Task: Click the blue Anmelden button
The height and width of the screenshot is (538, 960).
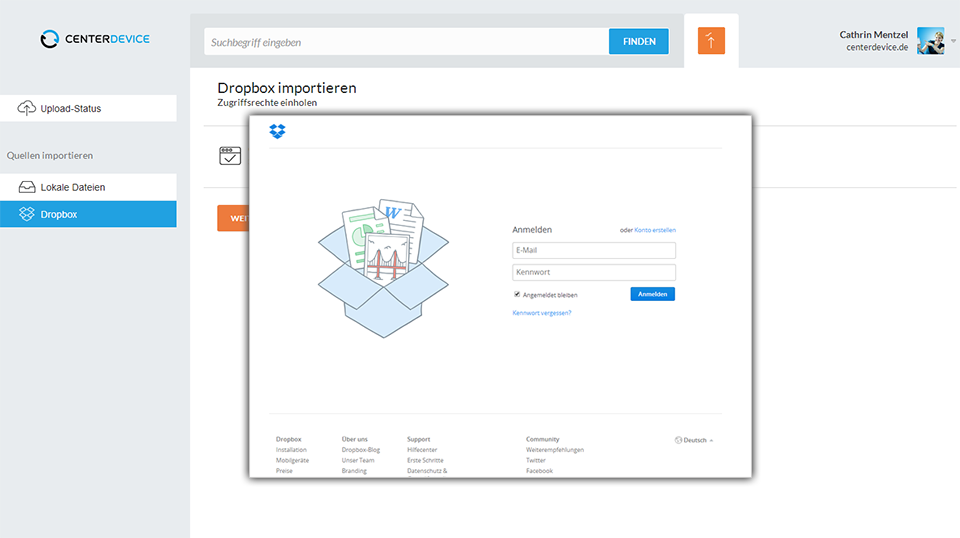Action: [x=653, y=294]
